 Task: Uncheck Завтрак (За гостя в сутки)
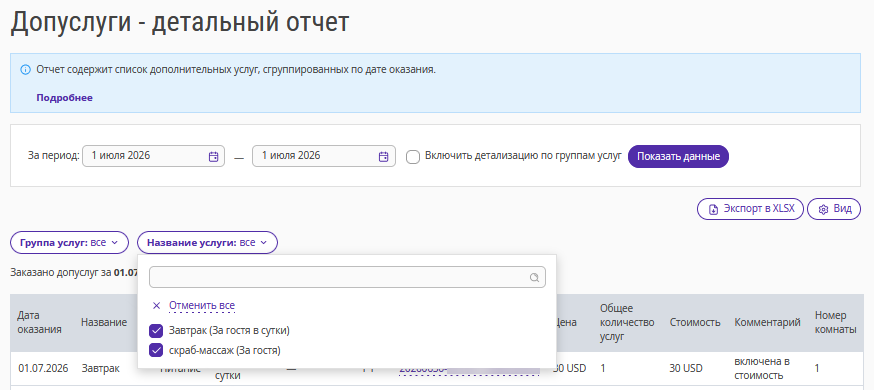(x=156, y=330)
